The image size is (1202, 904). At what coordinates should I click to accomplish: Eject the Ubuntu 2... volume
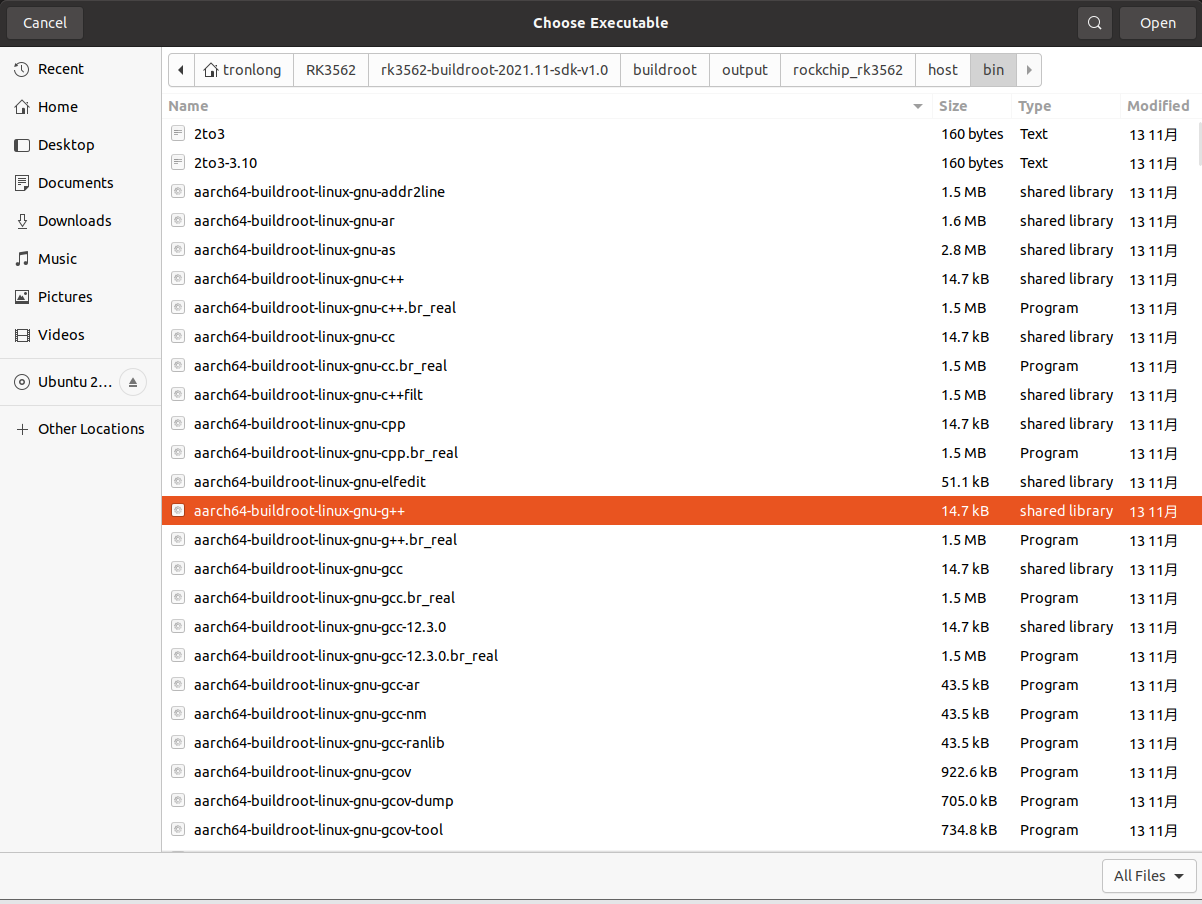(133, 382)
